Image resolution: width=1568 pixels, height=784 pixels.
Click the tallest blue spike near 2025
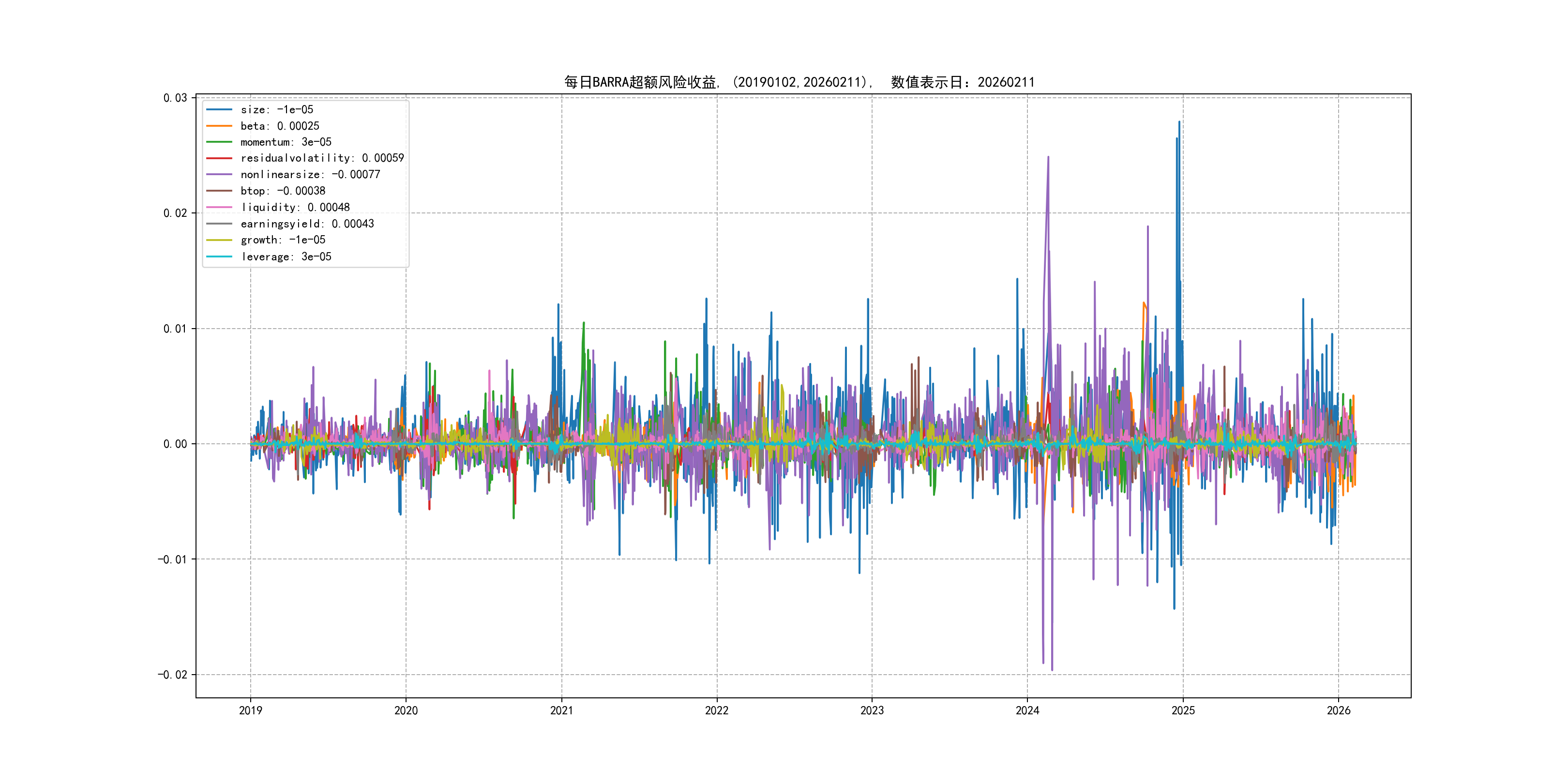(1179, 124)
